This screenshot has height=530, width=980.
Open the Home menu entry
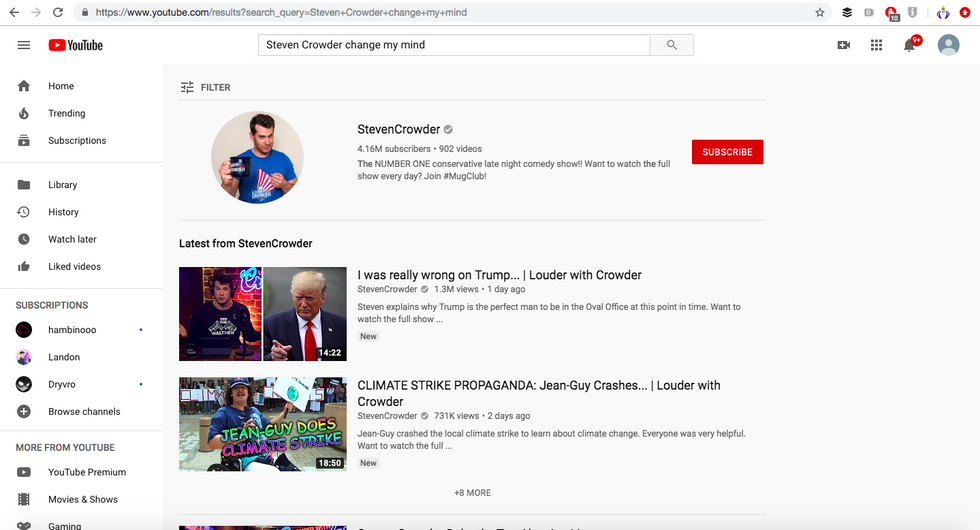pos(61,86)
